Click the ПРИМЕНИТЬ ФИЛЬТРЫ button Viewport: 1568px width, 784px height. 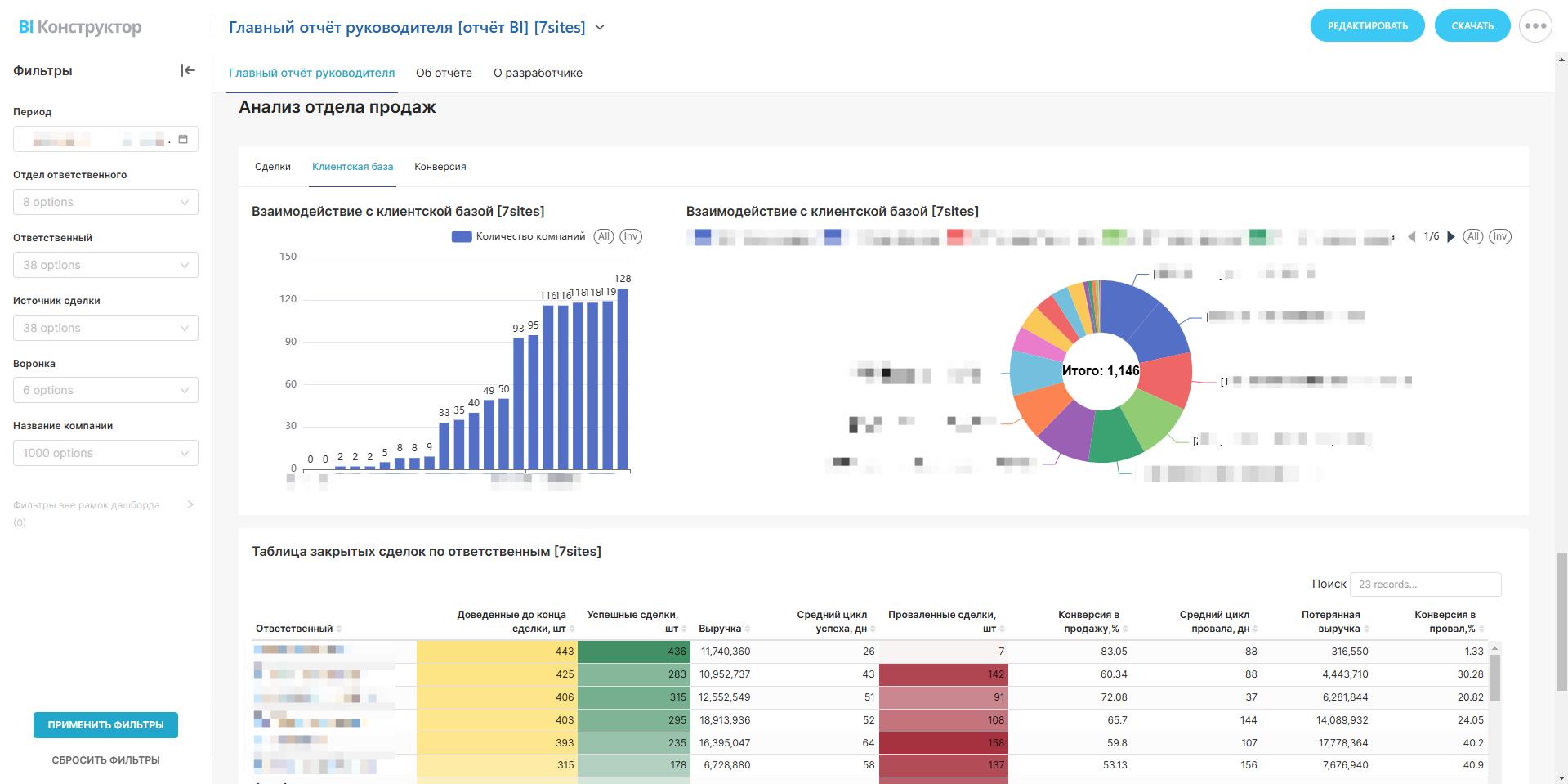pyautogui.click(x=105, y=725)
